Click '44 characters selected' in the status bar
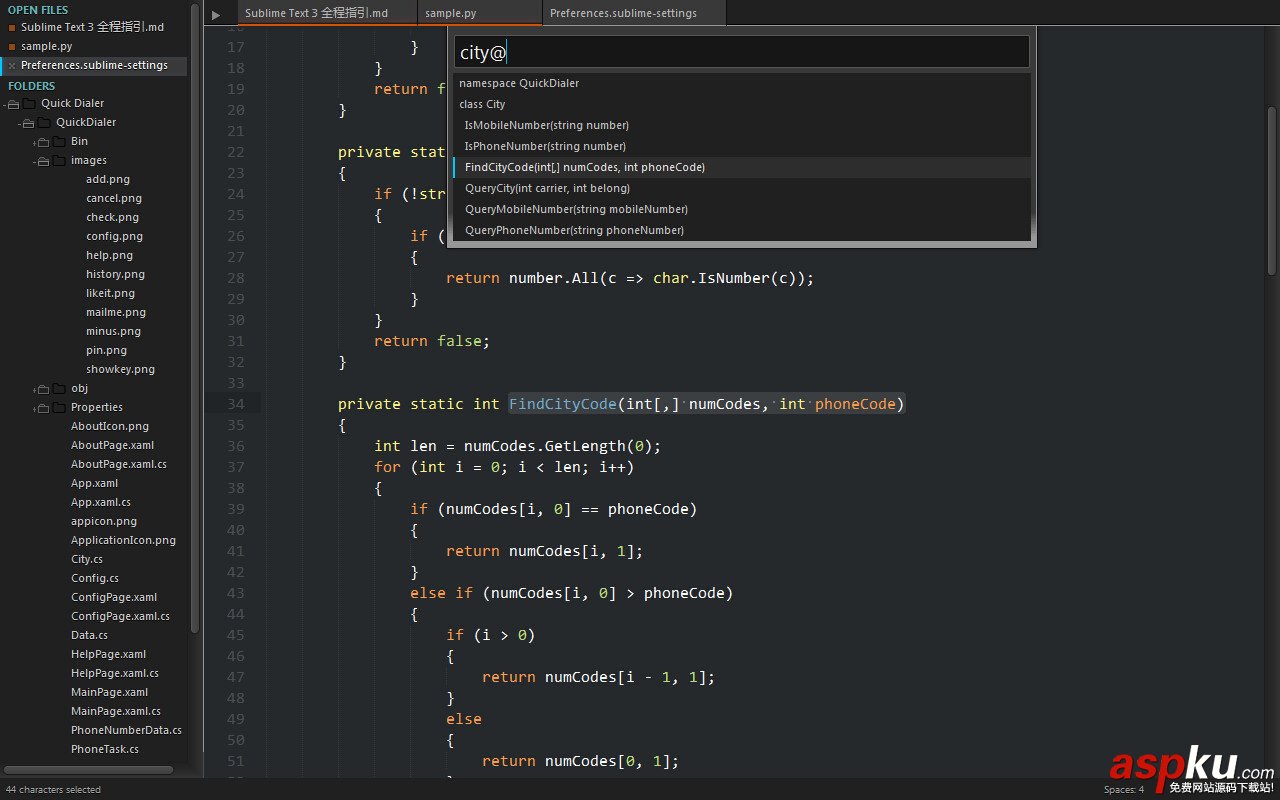This screenshot has width=1280, height=800. coord(53,790)
